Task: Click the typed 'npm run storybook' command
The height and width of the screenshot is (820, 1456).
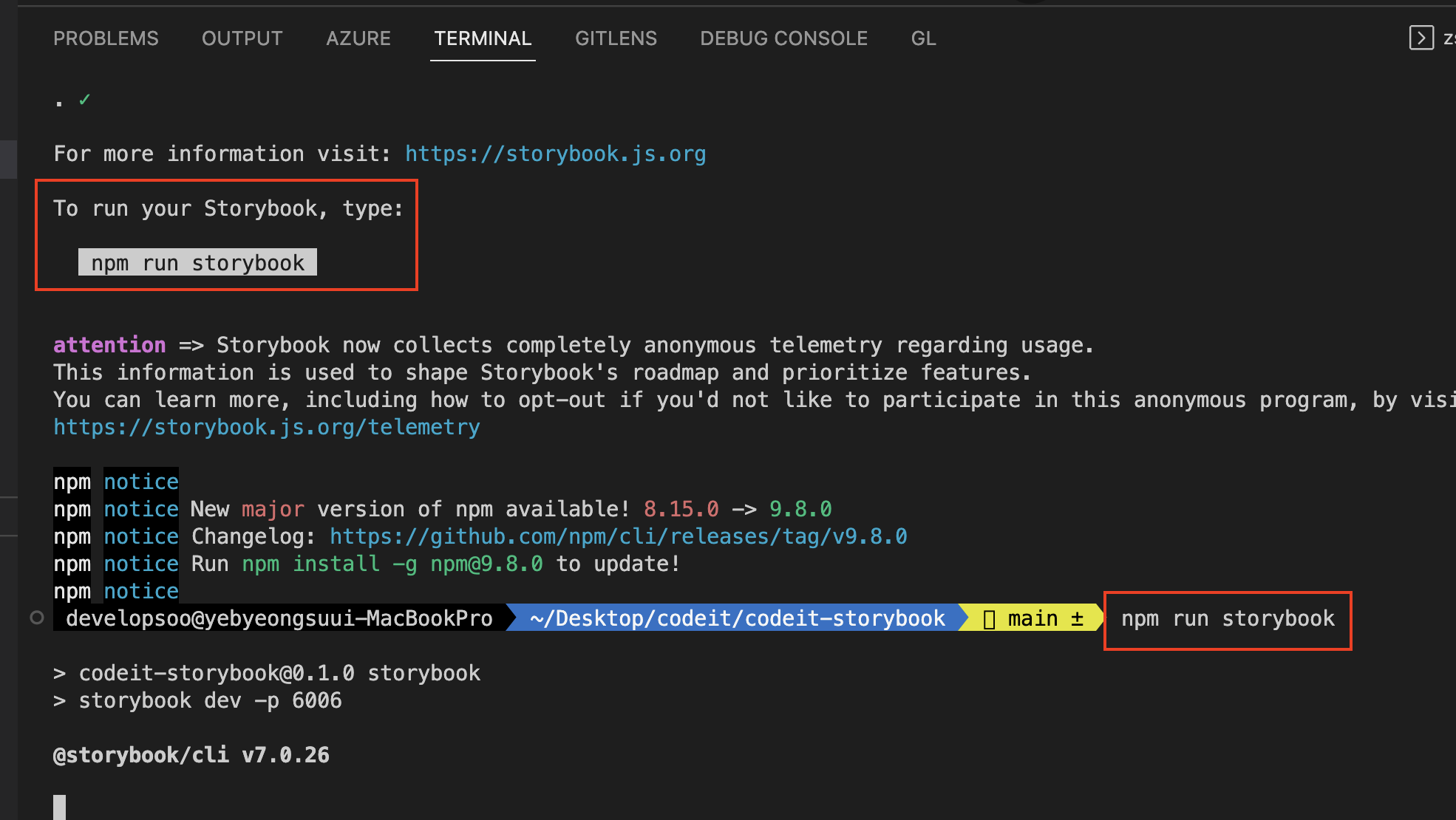Action: tap(1228, 618)
